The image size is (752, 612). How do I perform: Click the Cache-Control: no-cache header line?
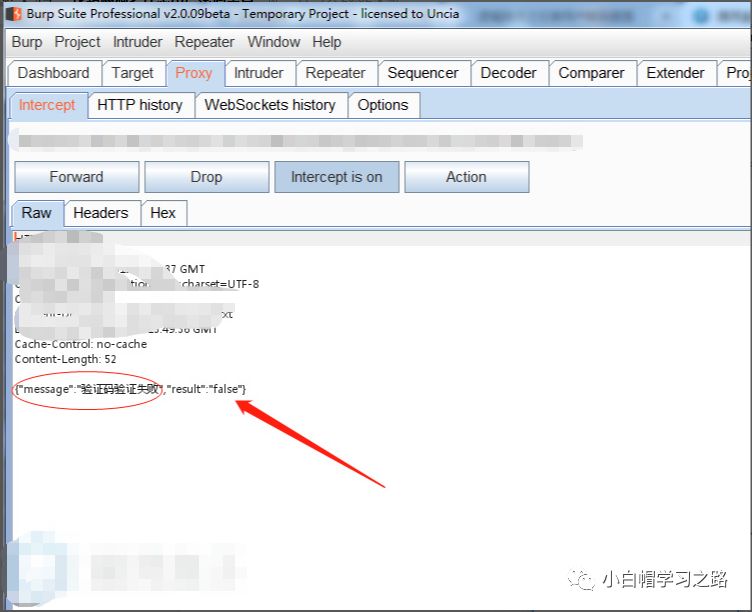click(81, 344)
